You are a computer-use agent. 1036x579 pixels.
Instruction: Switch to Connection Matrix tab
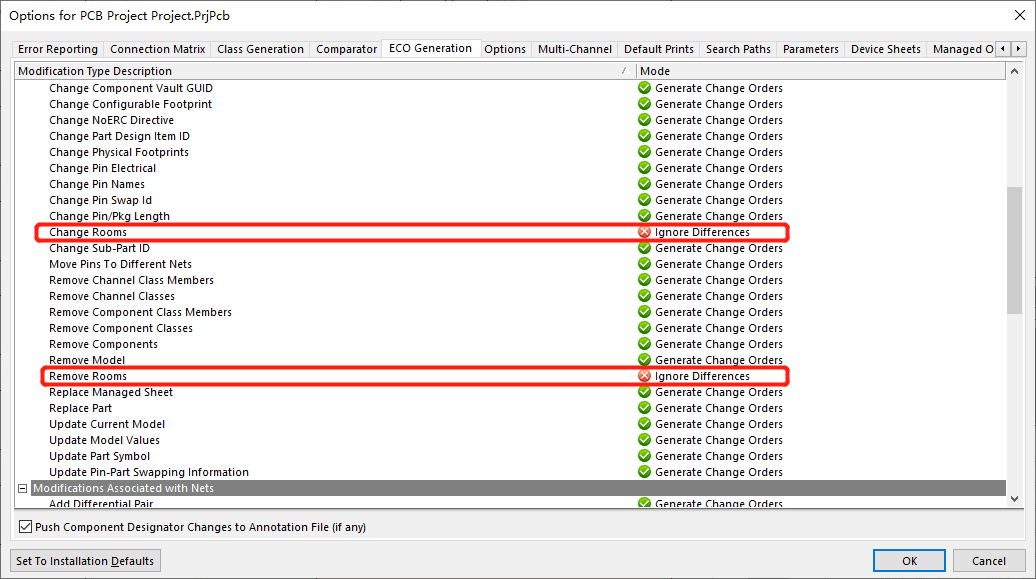(x=157, y=49)
